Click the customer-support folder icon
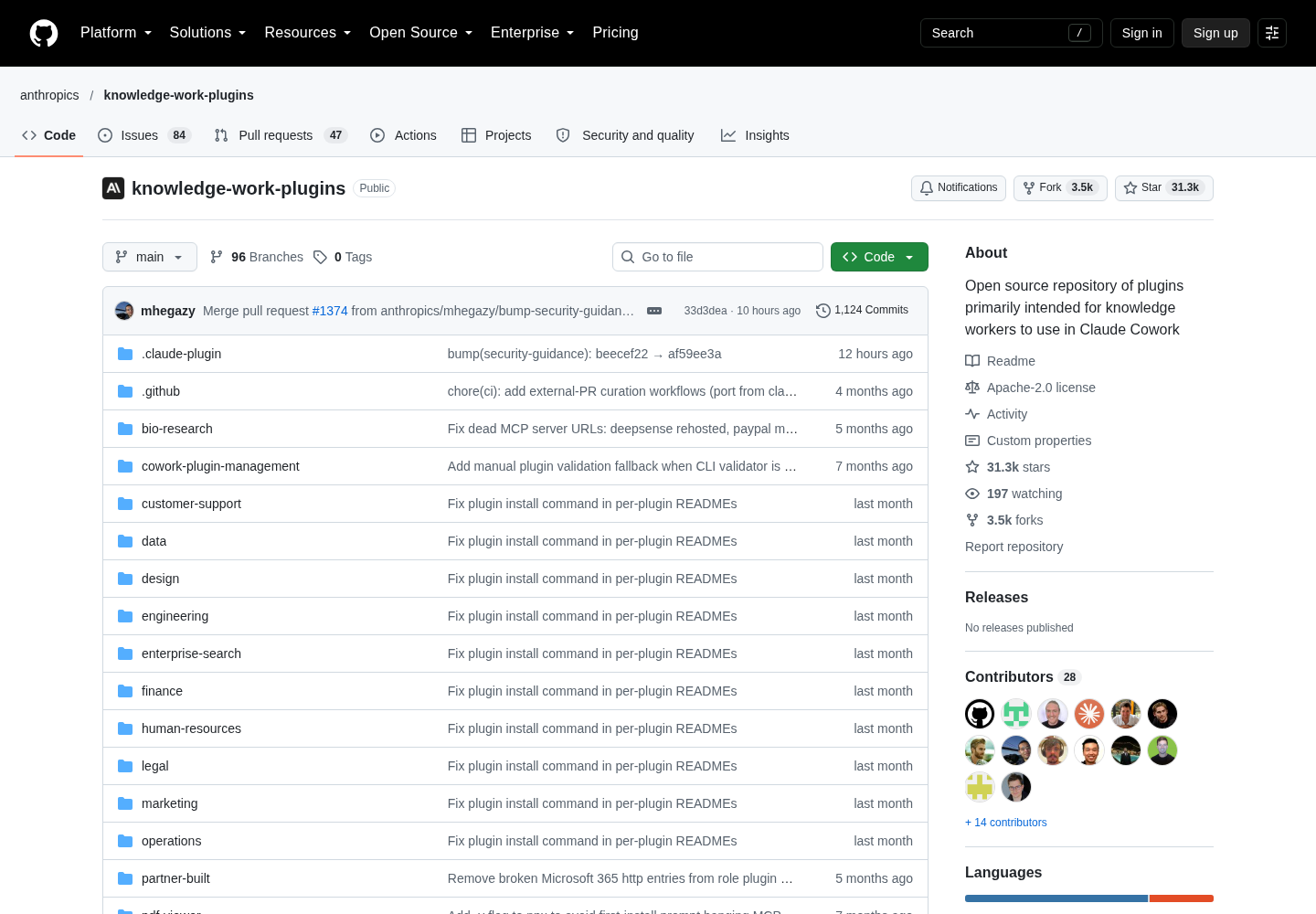The width and height of the screenshot is (1316, 914). pos(125,504)
